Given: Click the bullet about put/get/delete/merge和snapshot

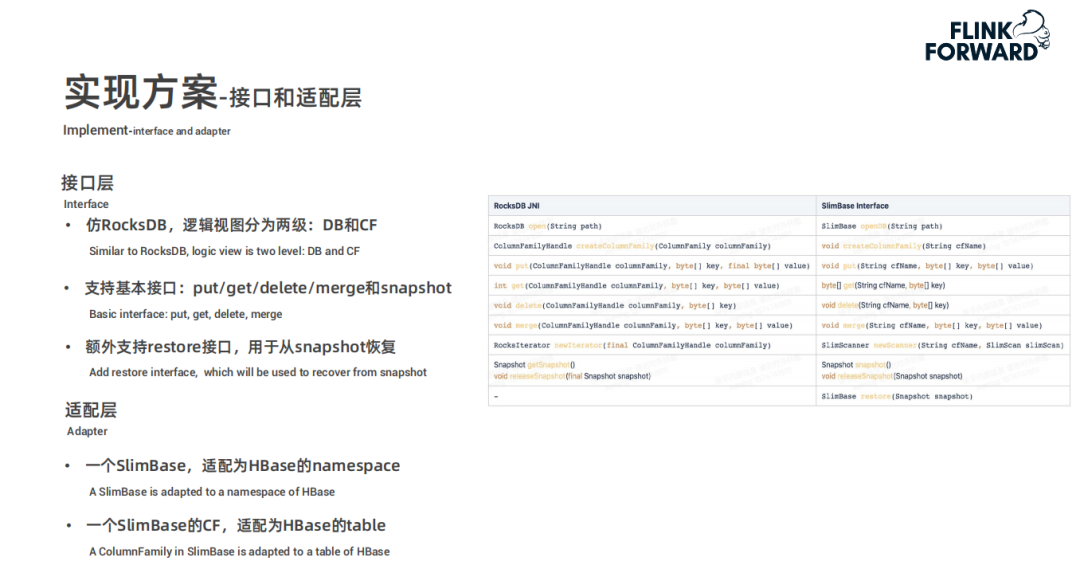Looking at the screenshot, I should (x=268, y=288).
